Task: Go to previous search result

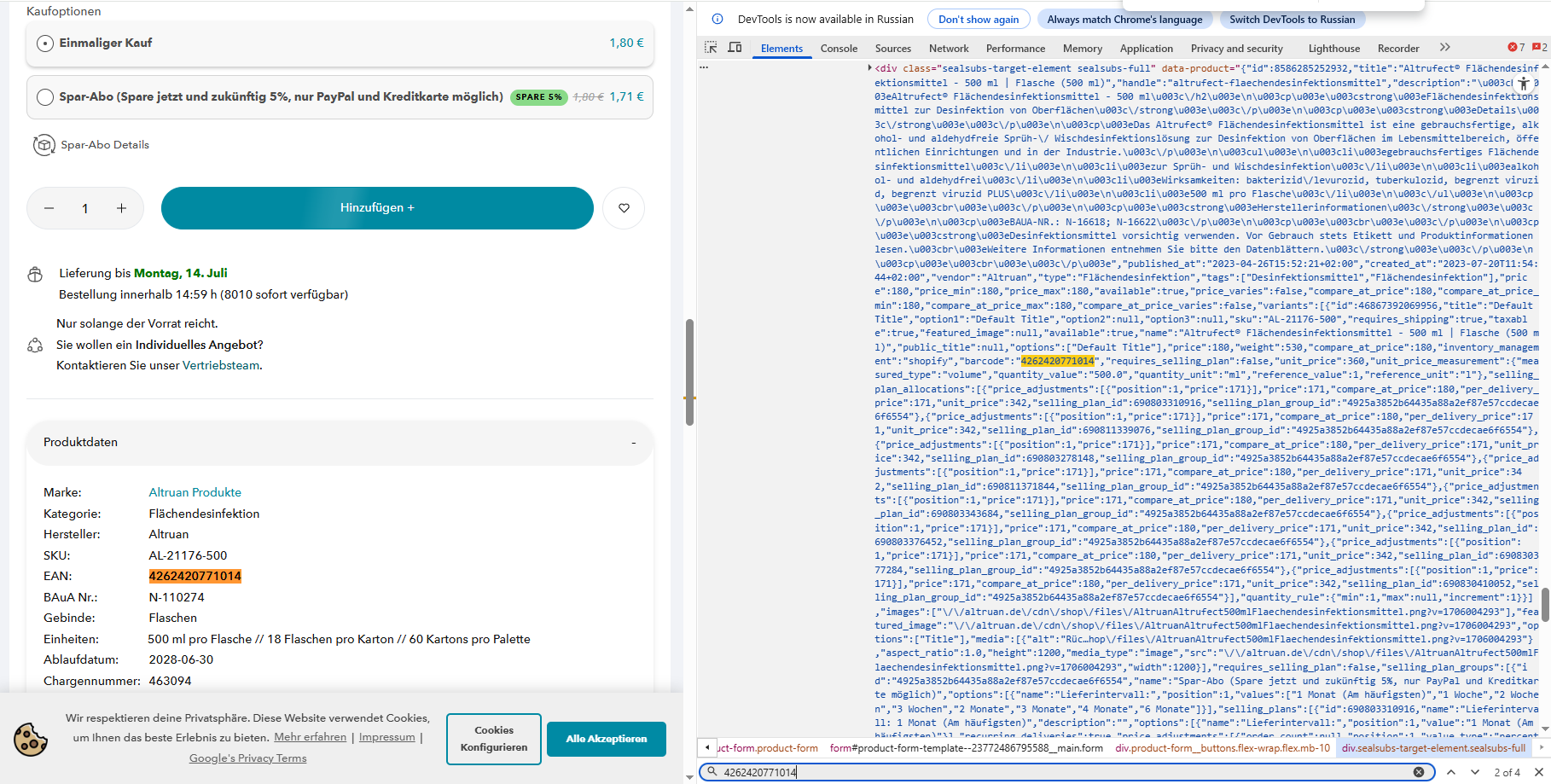Action: click(1450, 772)
